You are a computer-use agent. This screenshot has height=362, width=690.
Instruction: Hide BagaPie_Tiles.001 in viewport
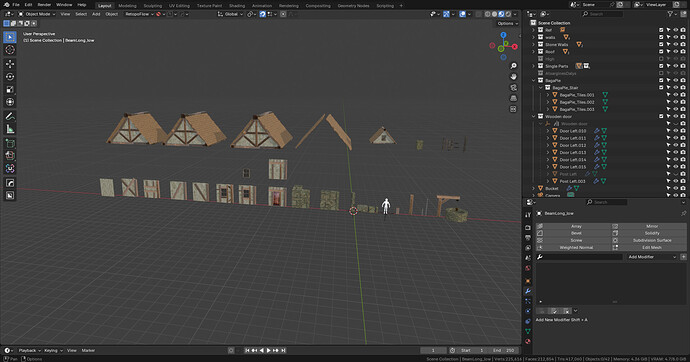675,95
